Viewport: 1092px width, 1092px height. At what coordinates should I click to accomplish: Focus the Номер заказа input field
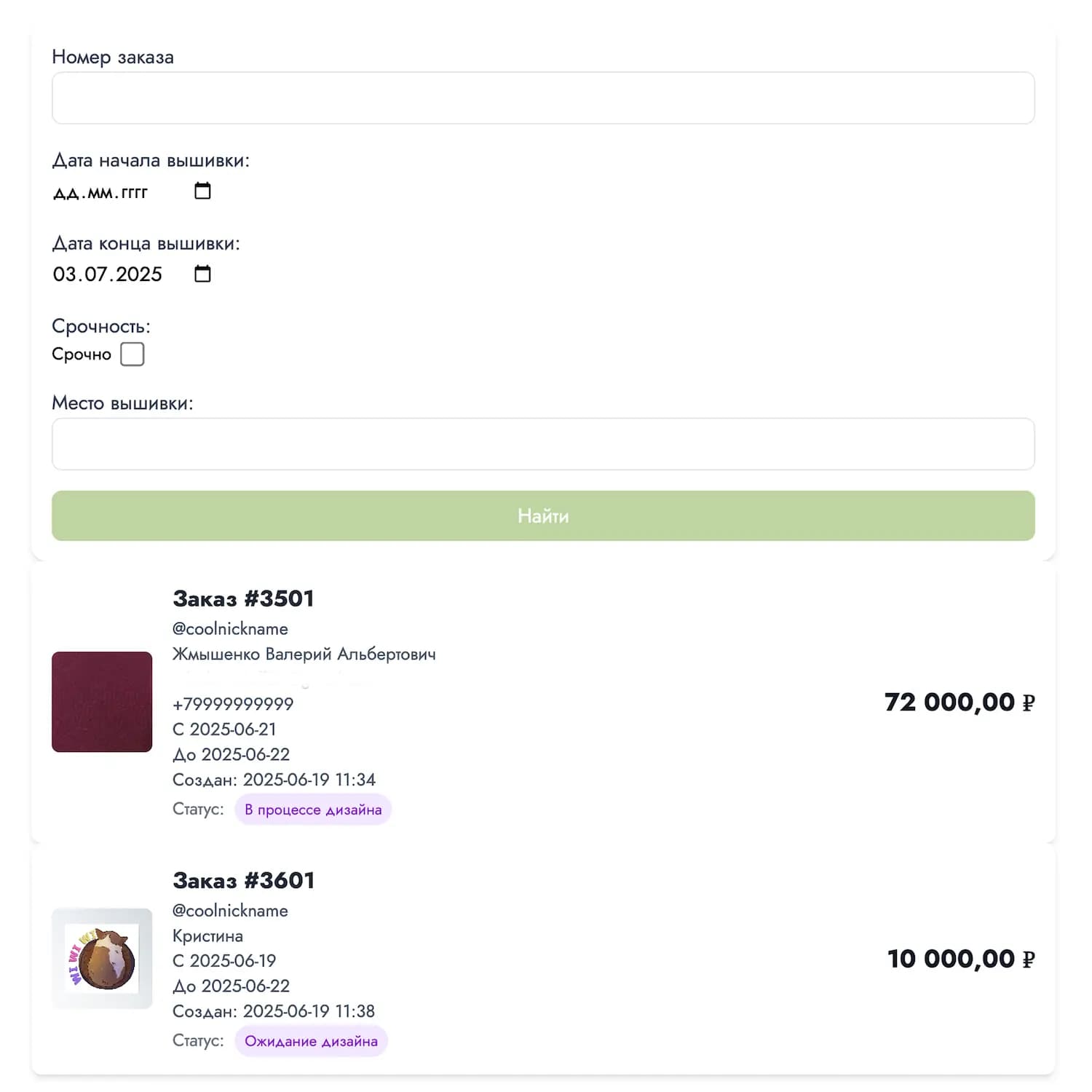click(543, 98)
